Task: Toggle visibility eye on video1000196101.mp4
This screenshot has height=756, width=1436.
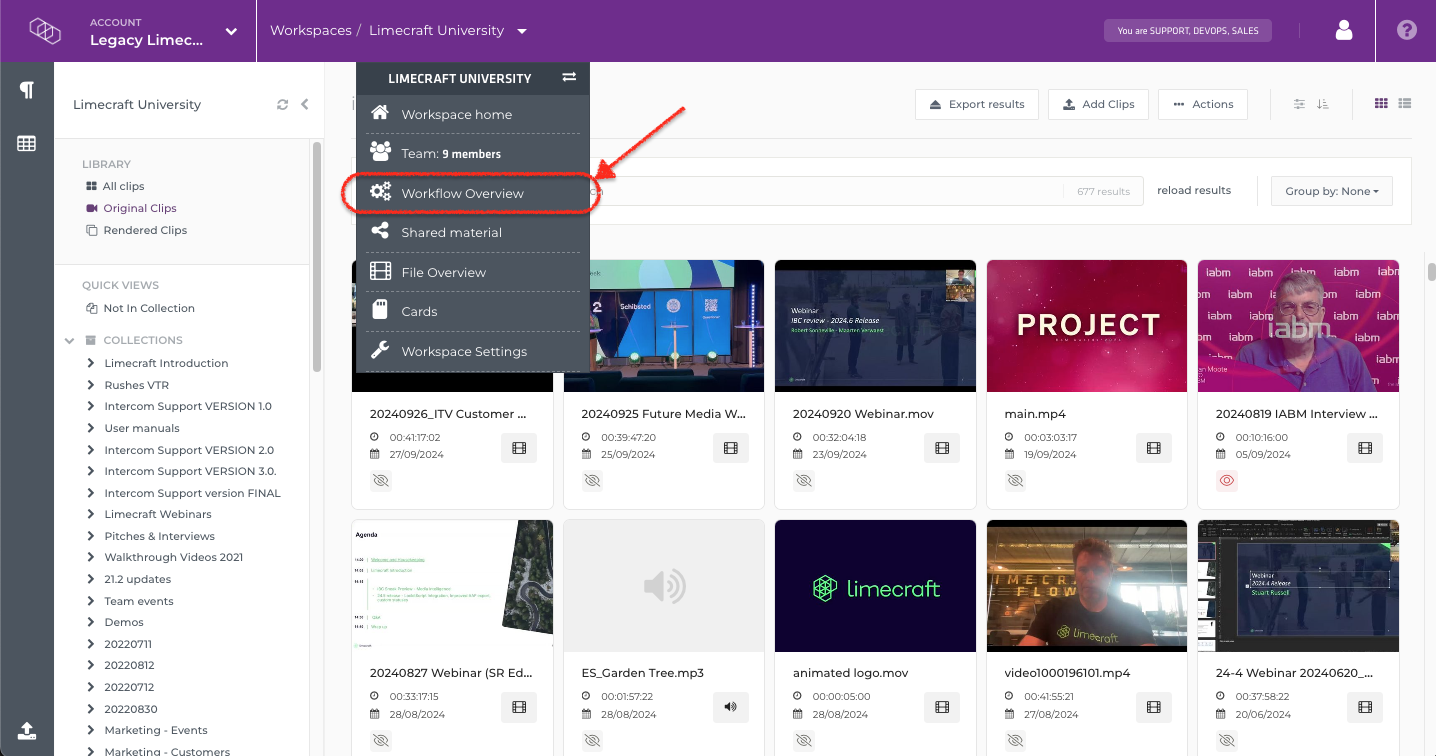Action: point(1015,740)
